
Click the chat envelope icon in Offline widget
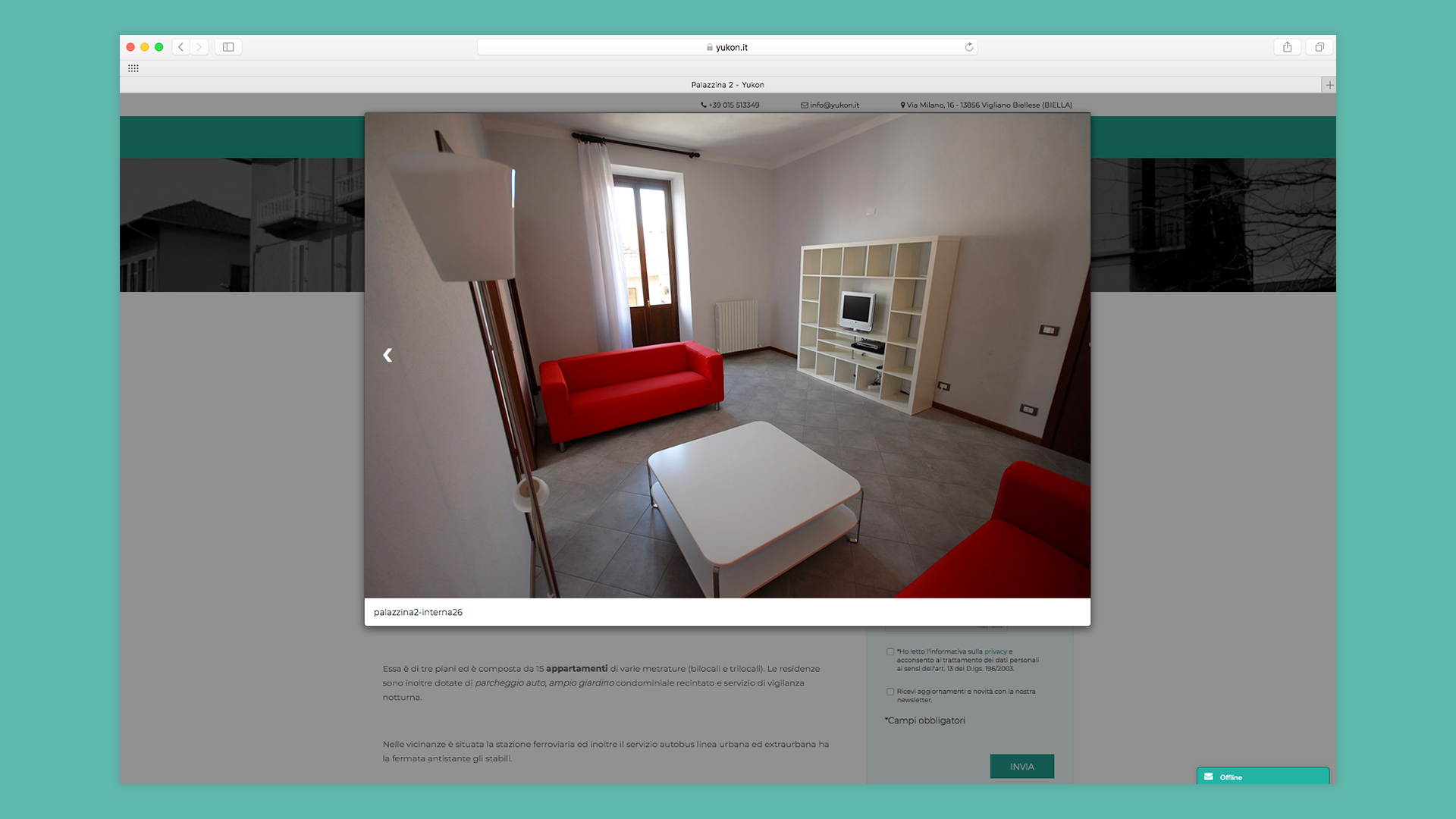[1209, 777]
